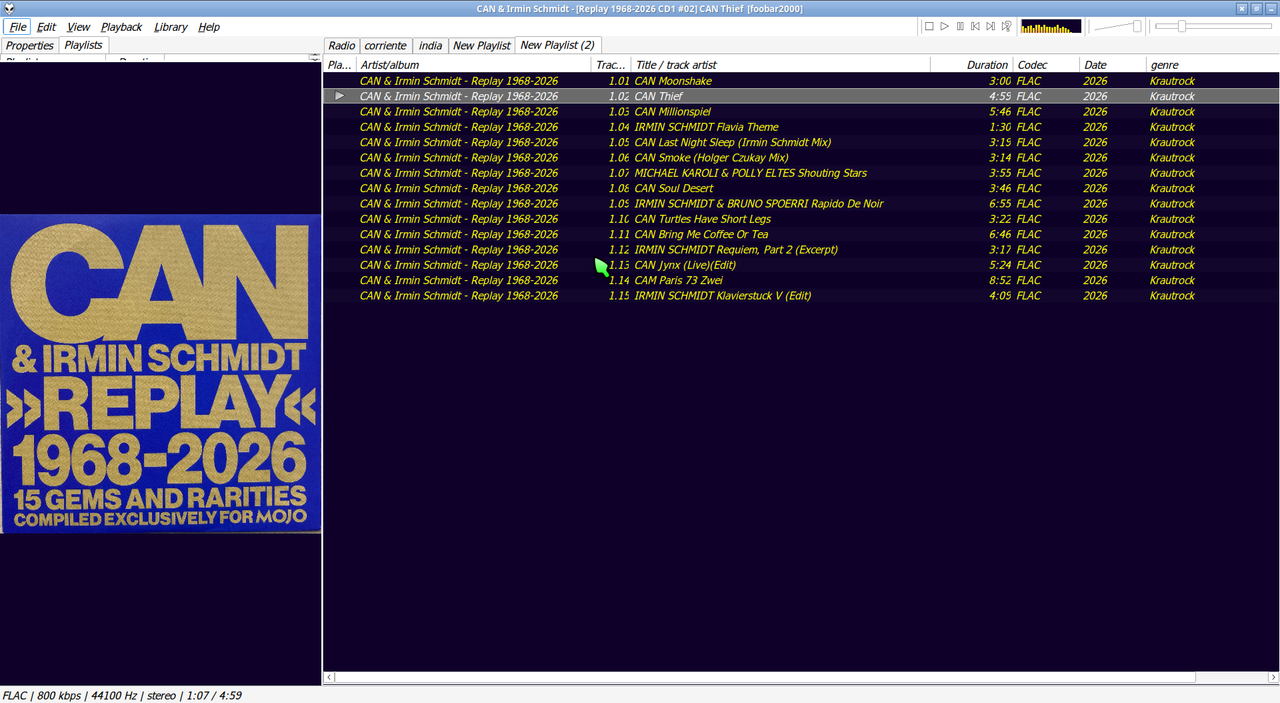Open the Library menu
Image resolution: width=1280 pixels, height=703 pixels.
point(171,27)
